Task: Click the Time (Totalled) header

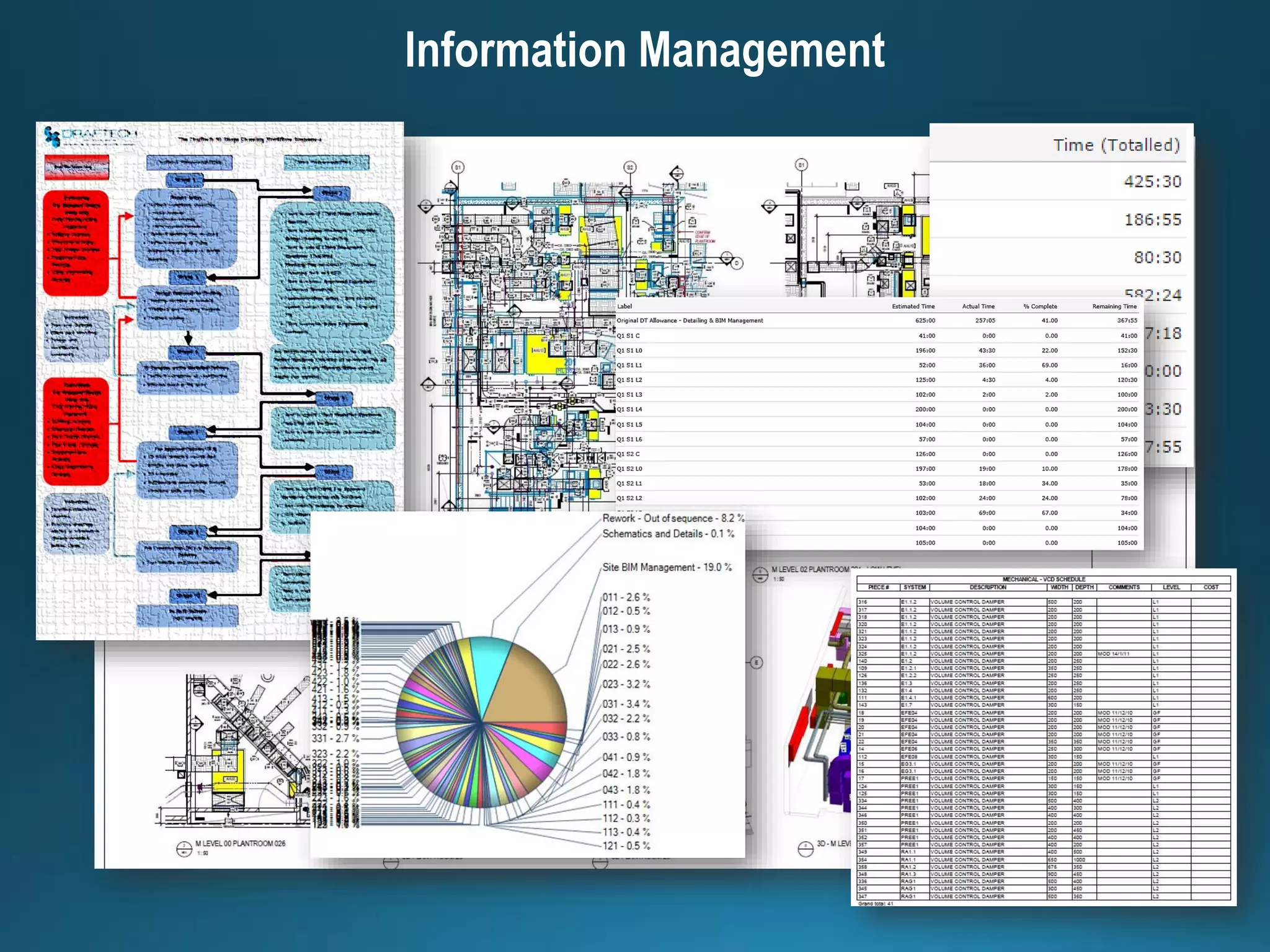Action: (1116, 145)
